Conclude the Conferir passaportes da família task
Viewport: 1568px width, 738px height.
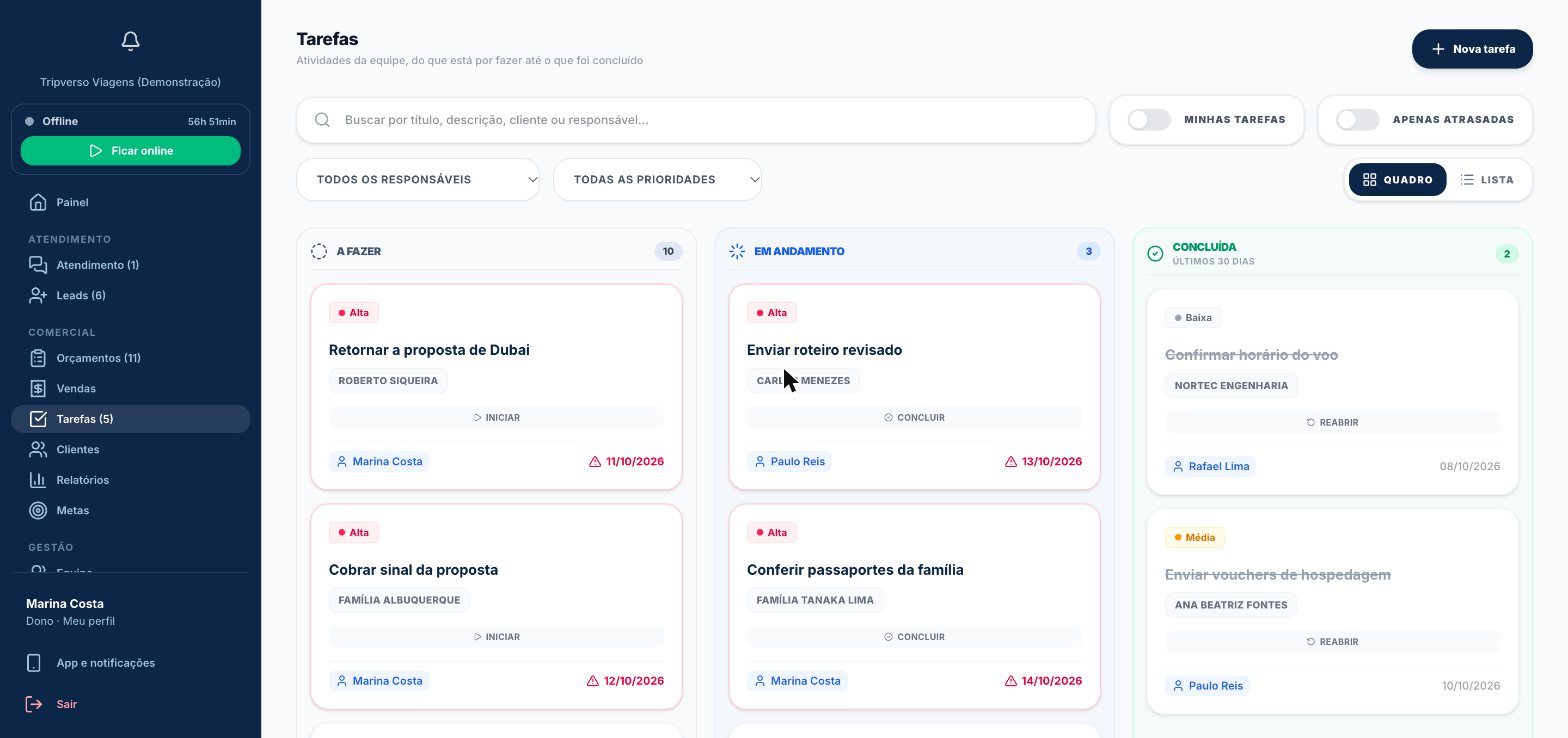coord(914,637)
